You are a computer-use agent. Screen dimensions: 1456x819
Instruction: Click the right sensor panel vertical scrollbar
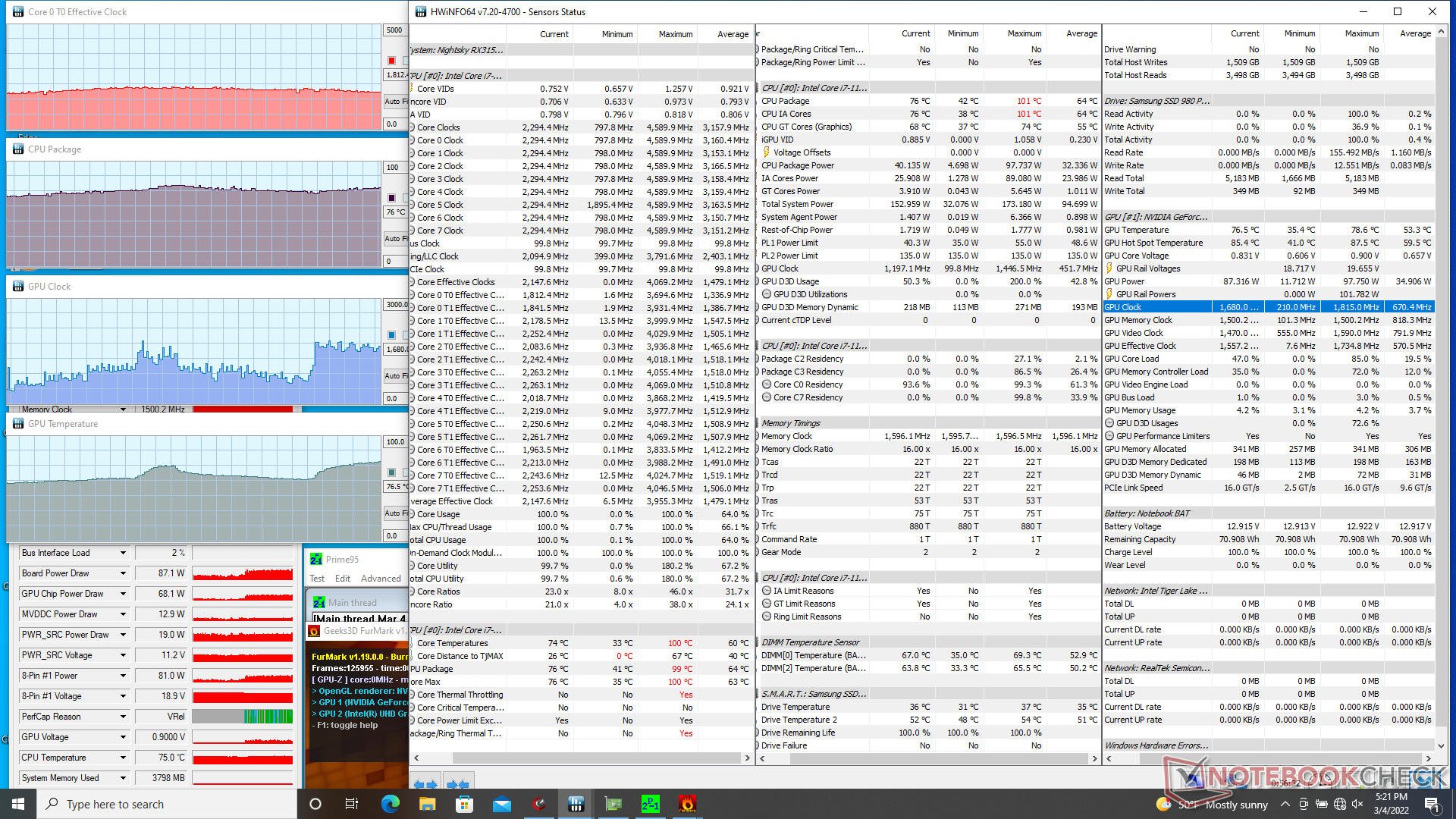click(x=1442, y=387)
